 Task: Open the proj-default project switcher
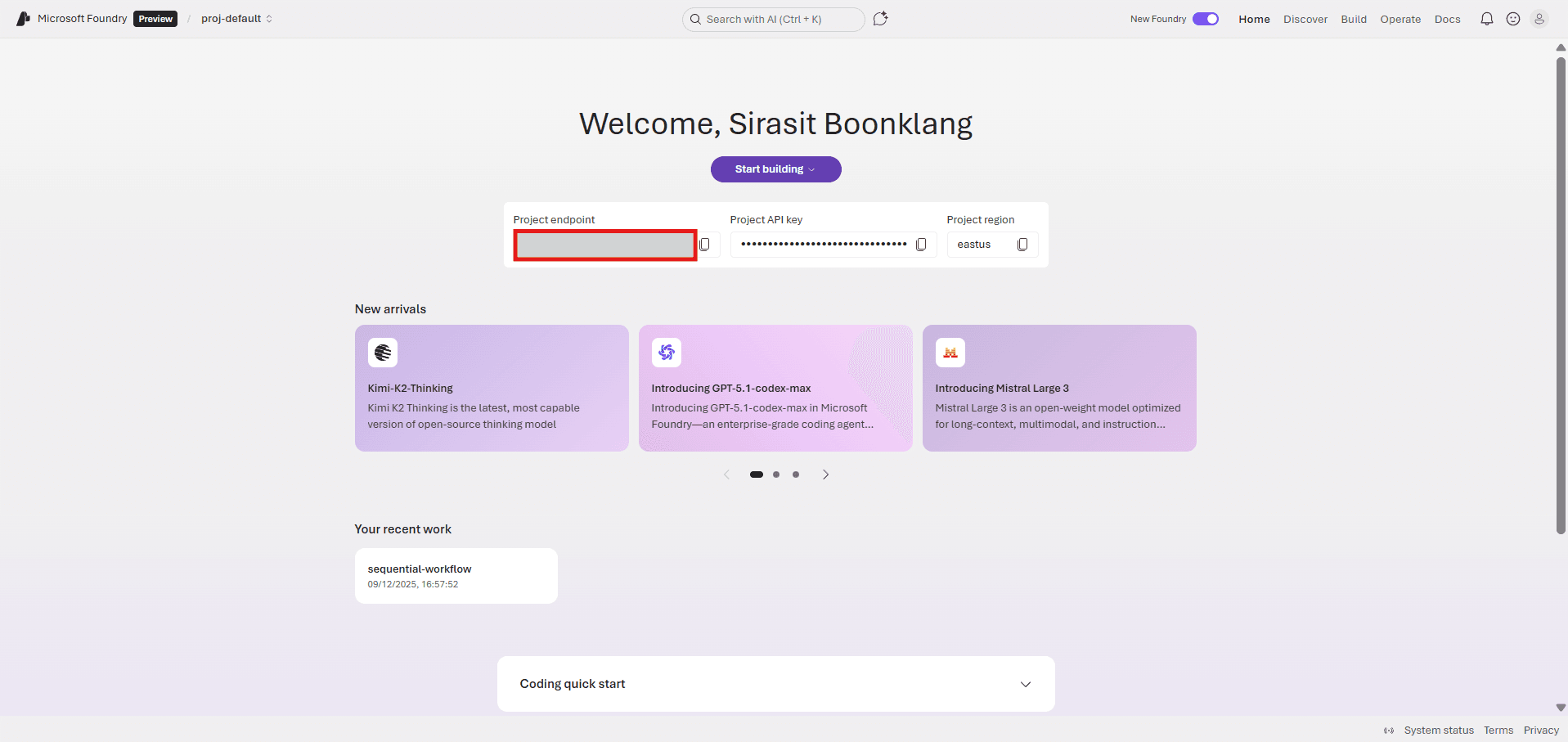[237, 19]
